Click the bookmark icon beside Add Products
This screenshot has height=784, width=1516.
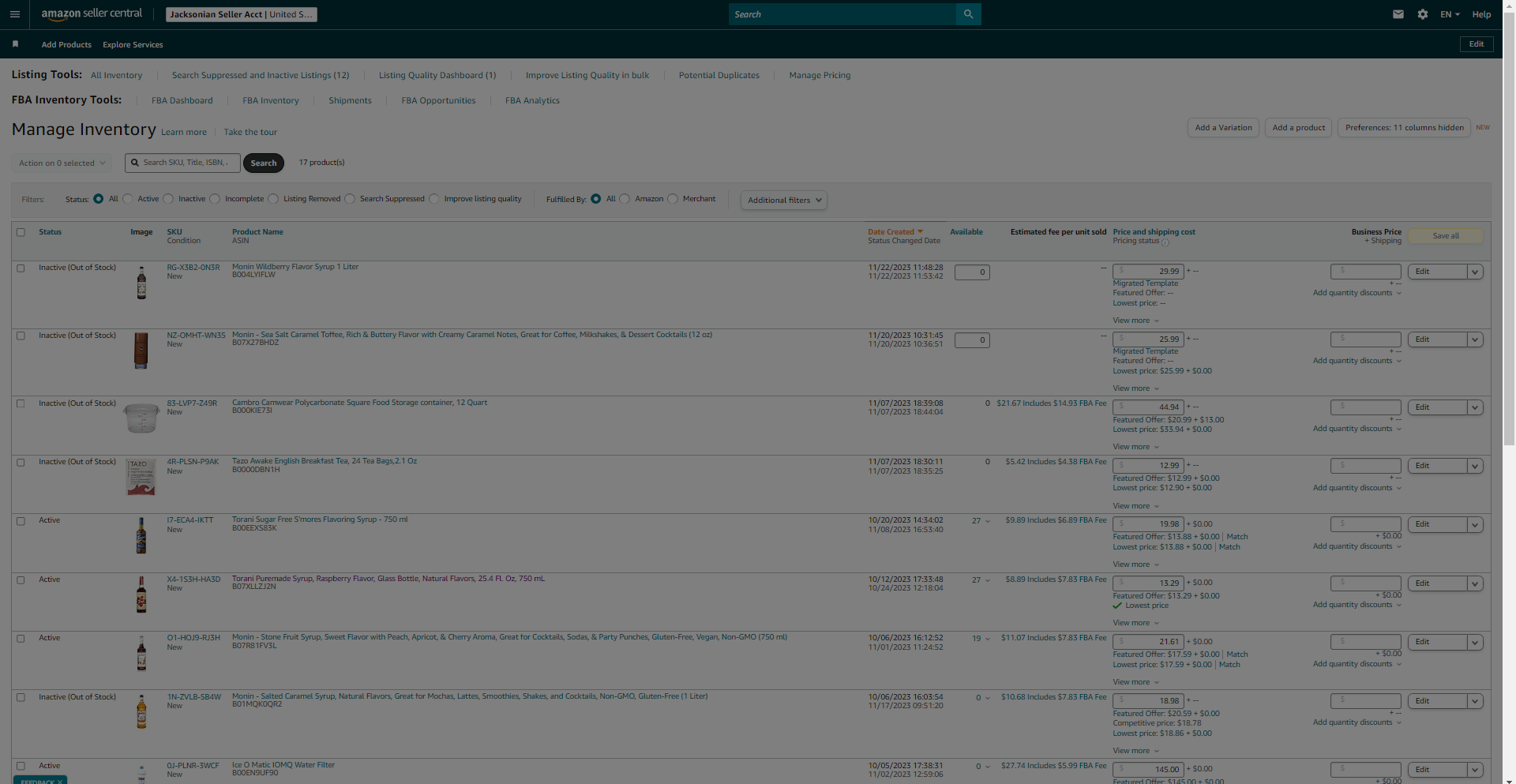(x=15, y=44)
